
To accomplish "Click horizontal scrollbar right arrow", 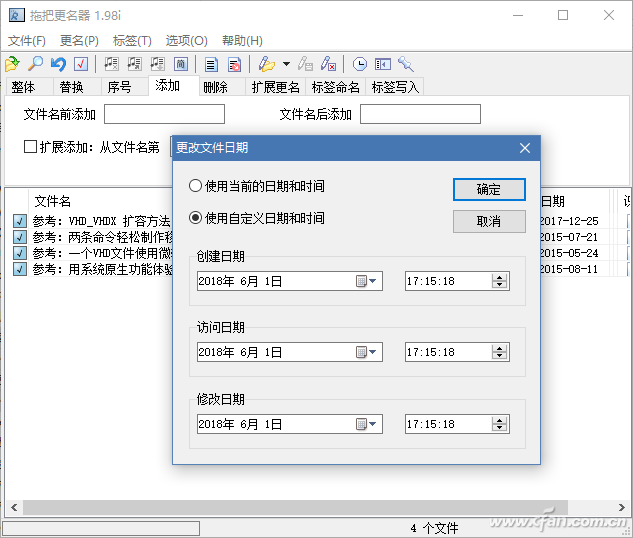I will pyautogui.click(x=622, y=507).
